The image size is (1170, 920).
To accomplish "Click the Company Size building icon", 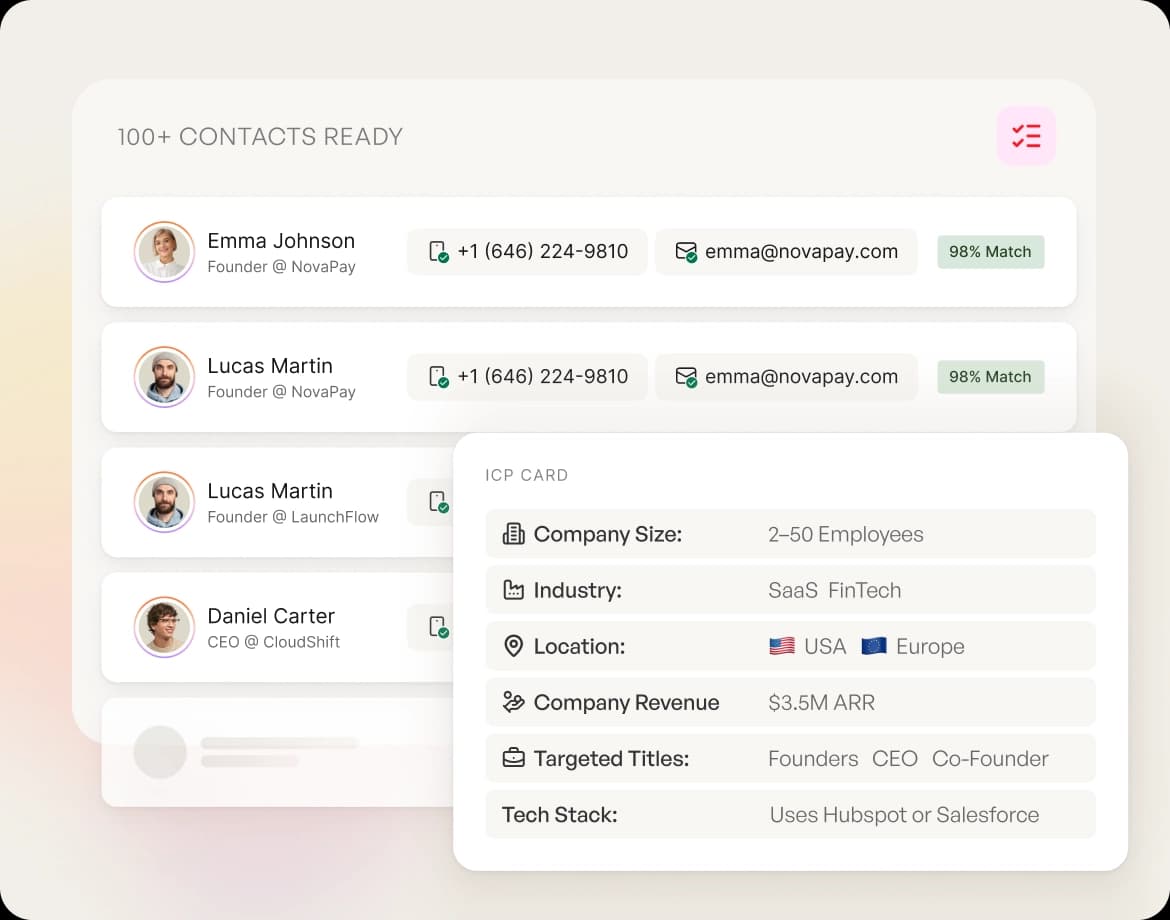I will (x=513, y=534).
